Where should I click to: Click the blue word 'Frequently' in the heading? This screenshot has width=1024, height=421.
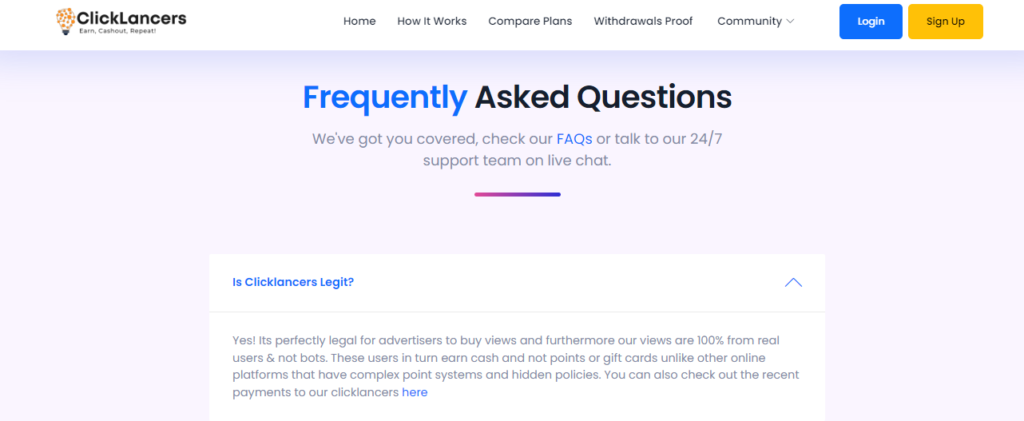(x=385, y=97)
